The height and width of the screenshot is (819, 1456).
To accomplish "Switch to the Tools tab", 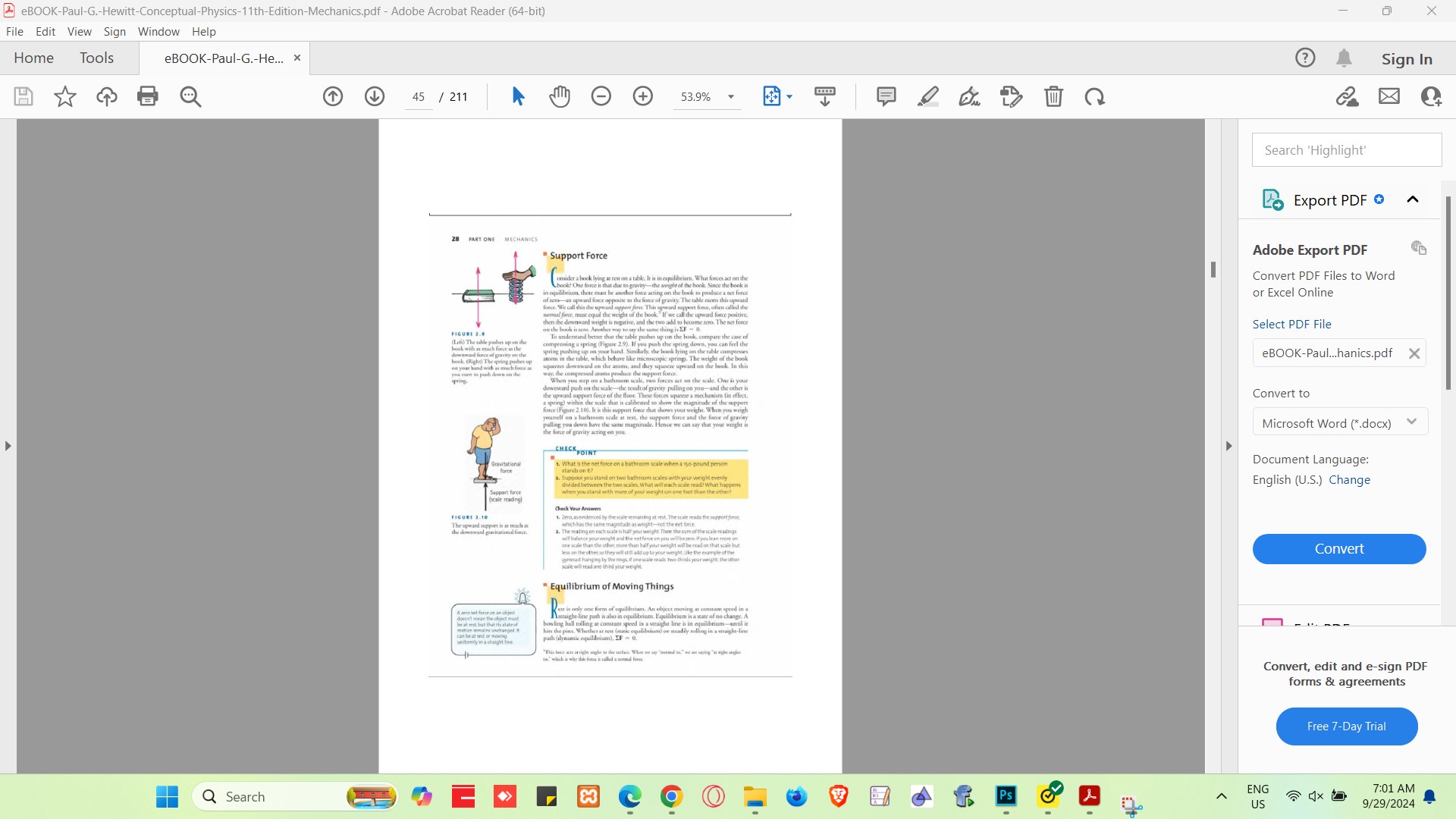I will pyautogui.click(x=96, y=58).
